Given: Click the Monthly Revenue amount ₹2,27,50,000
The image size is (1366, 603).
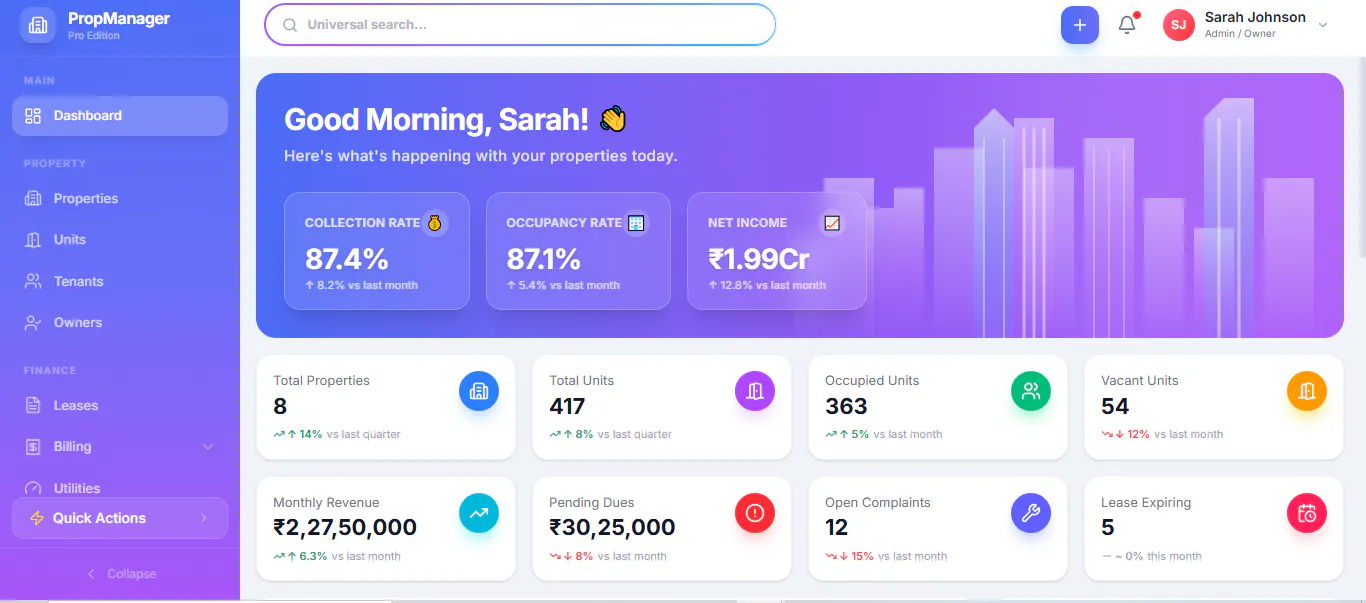Looking at the screenshot, I should [345, 527].
